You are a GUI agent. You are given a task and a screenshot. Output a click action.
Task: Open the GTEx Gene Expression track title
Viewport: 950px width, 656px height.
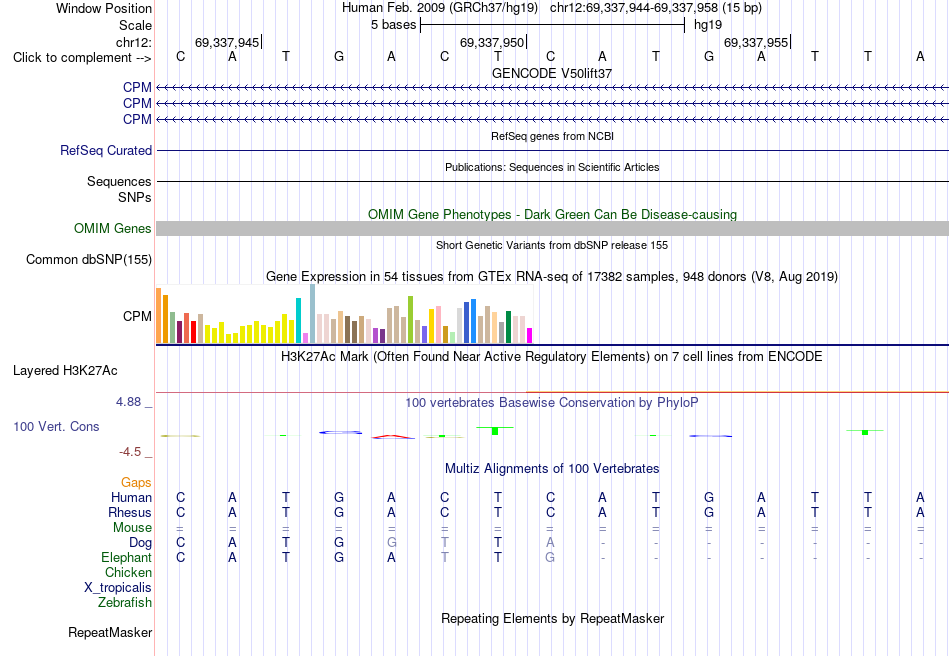pyautogui.click(x=552, y=277)
